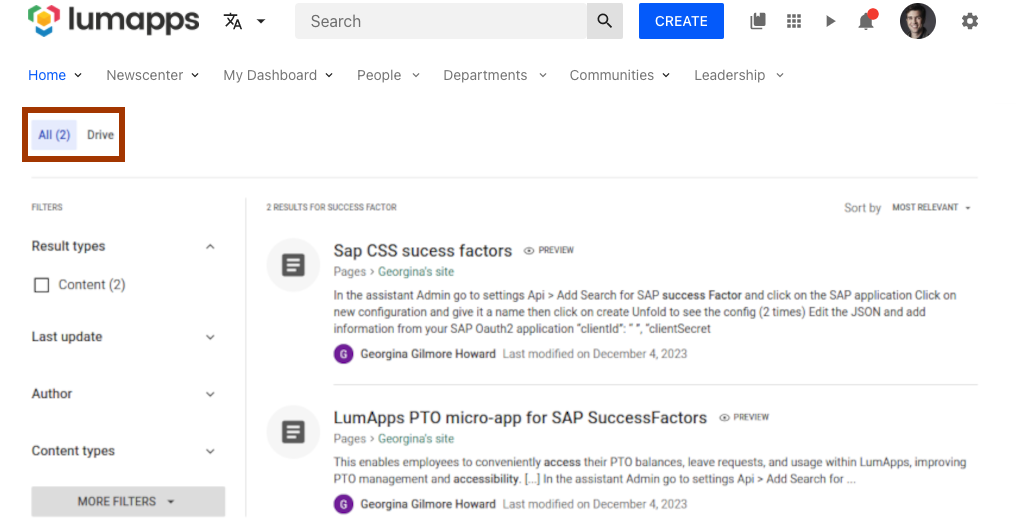Expand the My Dashboard chevron

pyautogui.click(x=329, y=76)
